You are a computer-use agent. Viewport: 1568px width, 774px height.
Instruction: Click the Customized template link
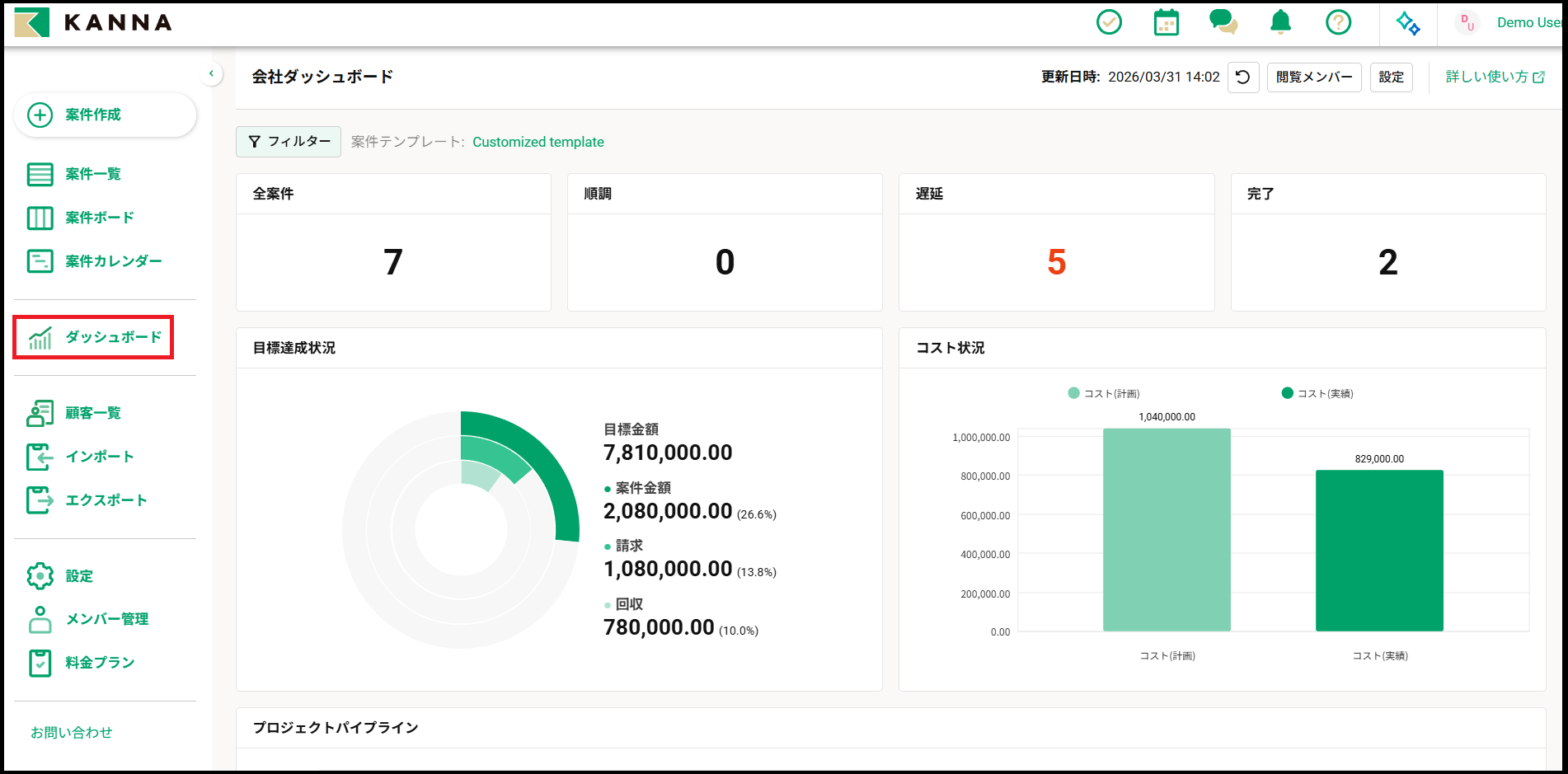pyautogui.click(x=538, y=142)
